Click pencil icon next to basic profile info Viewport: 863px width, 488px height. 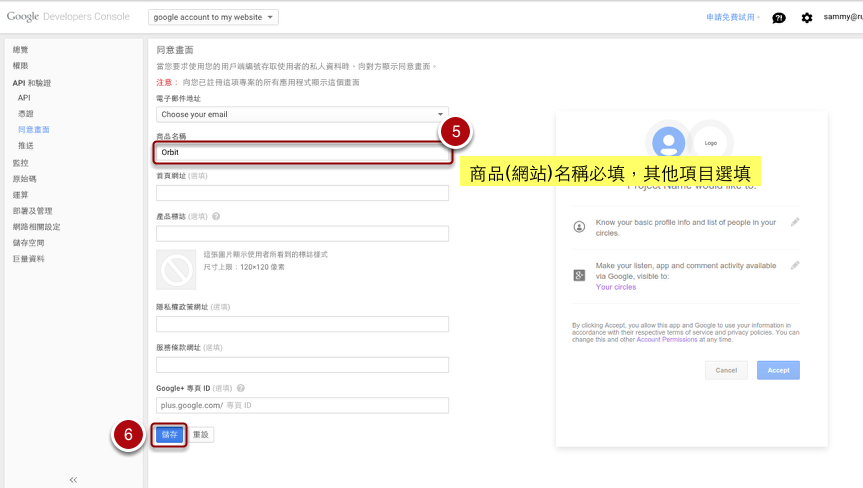[x=795, y=222]
